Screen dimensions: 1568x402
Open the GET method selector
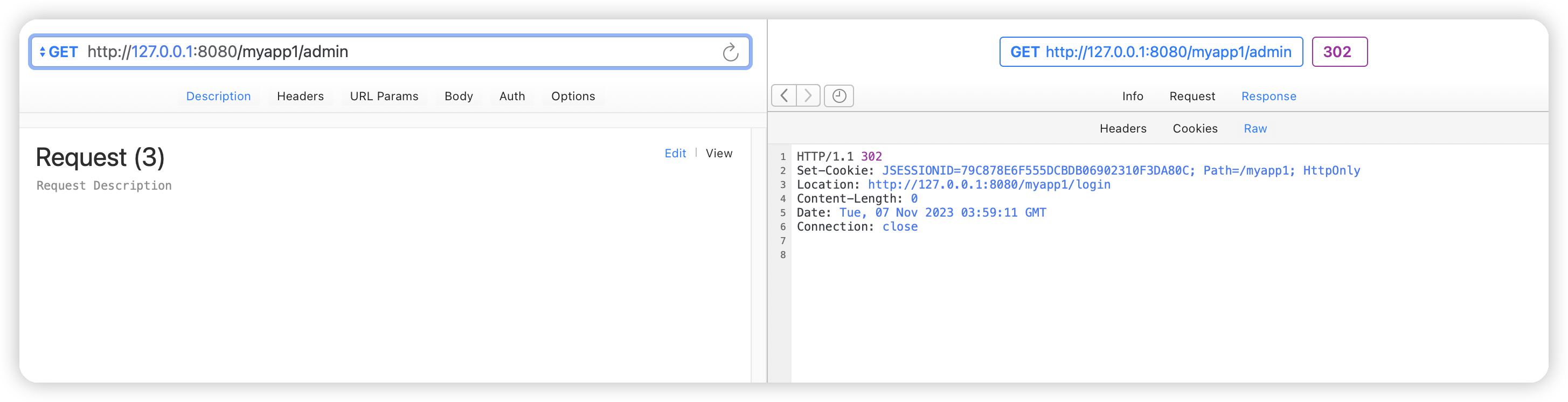(x=58, y=52)
